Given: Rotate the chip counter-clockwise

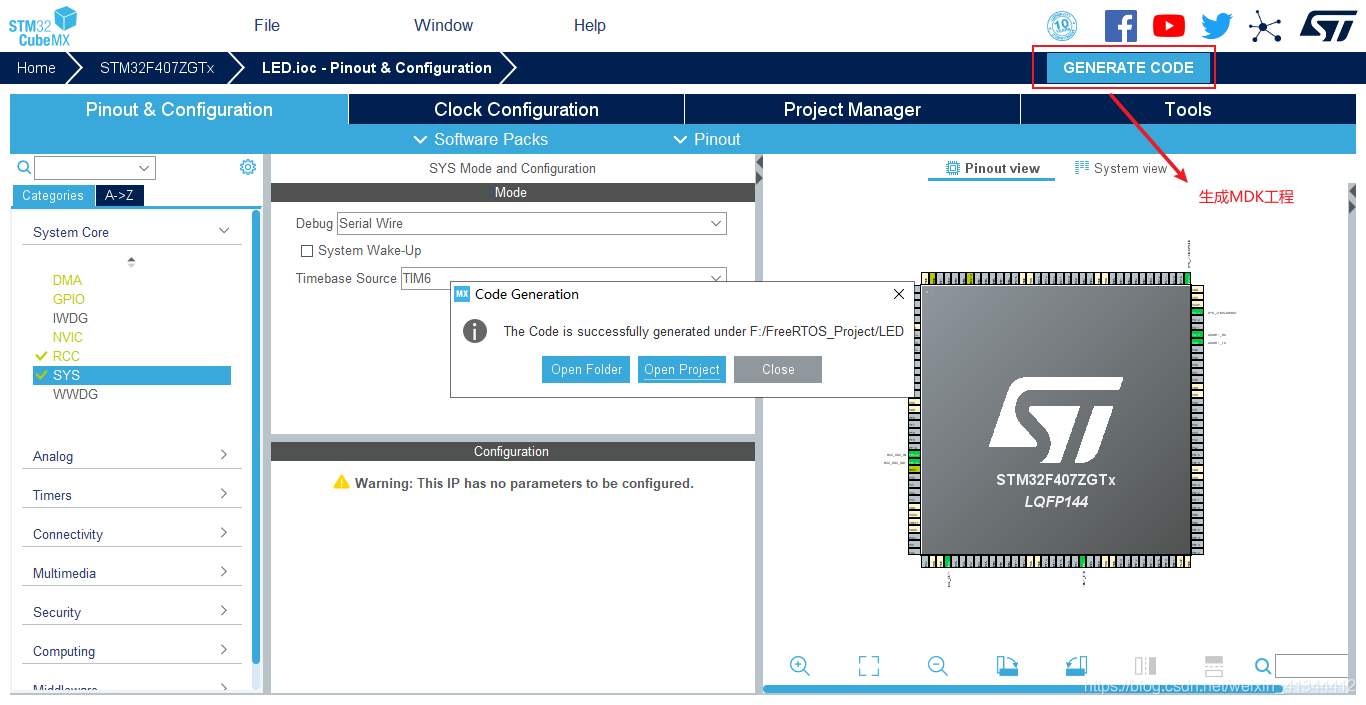Looking at the screenshot, I should [x=1076, y=666].
